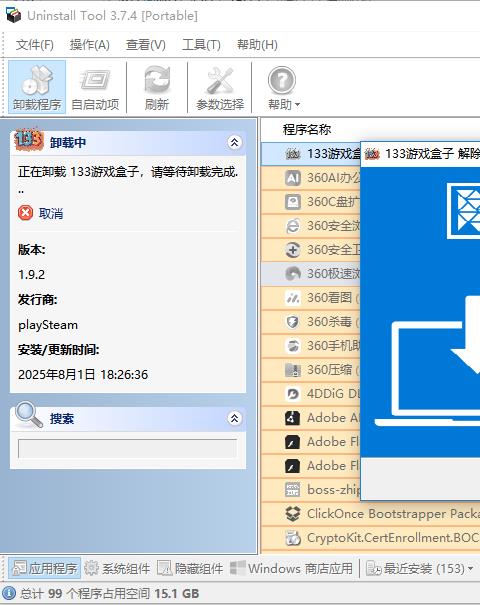Collapse the 搜索 panel with chevron
The height and width of the screenshot is (605, 480).
[x=234, y=418]
